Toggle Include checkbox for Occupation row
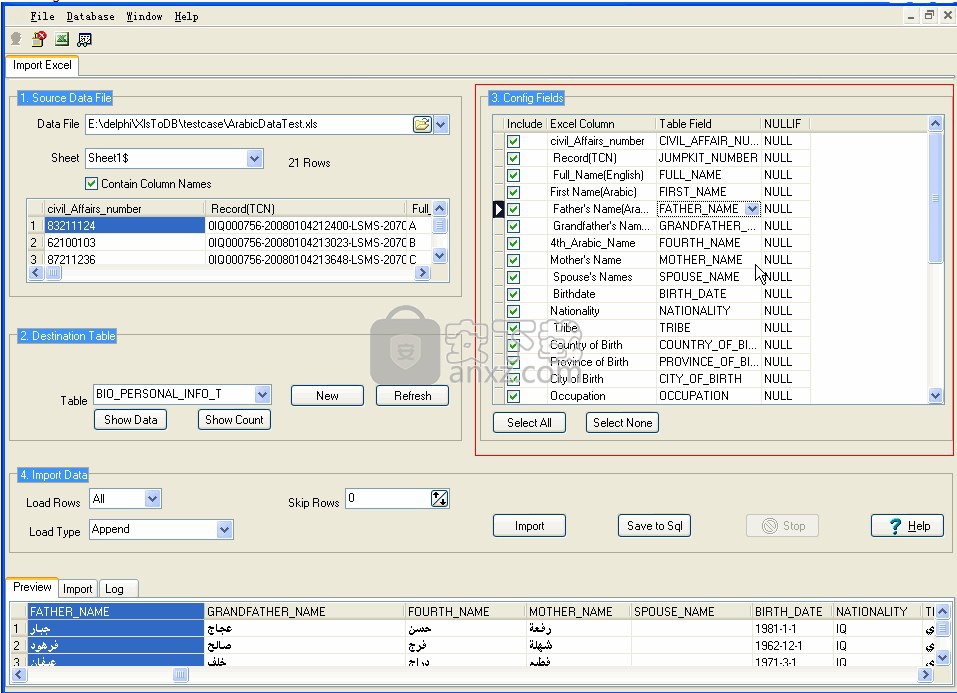The height and width of the screenshot is (693, 957). tap(513, 396)
